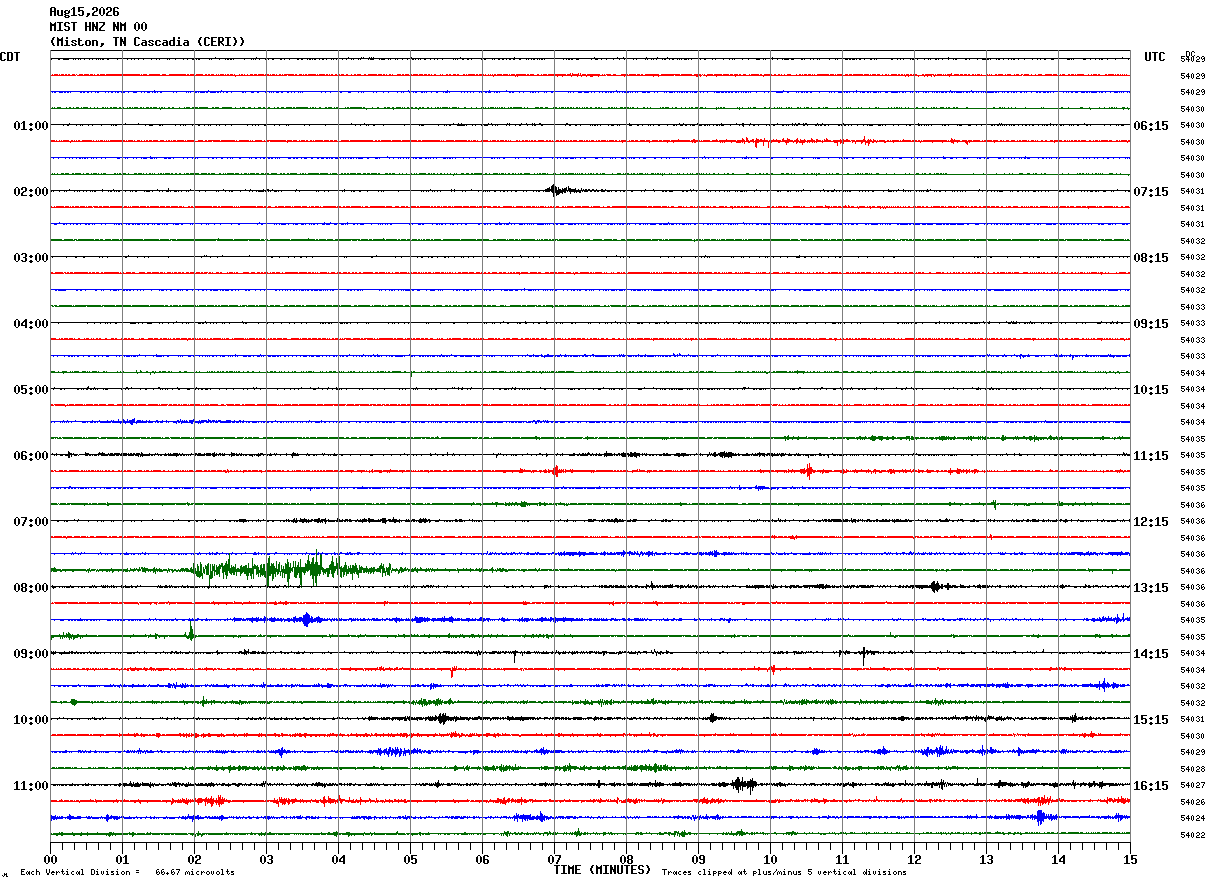Select the 11:00 CDT time label
The image size is (1210, 886).
tap(31, 786)
